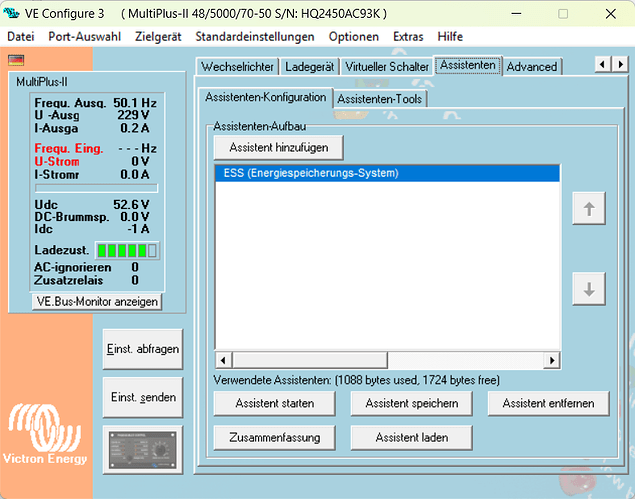Open the Extras menu

click(x=408, y=36)
